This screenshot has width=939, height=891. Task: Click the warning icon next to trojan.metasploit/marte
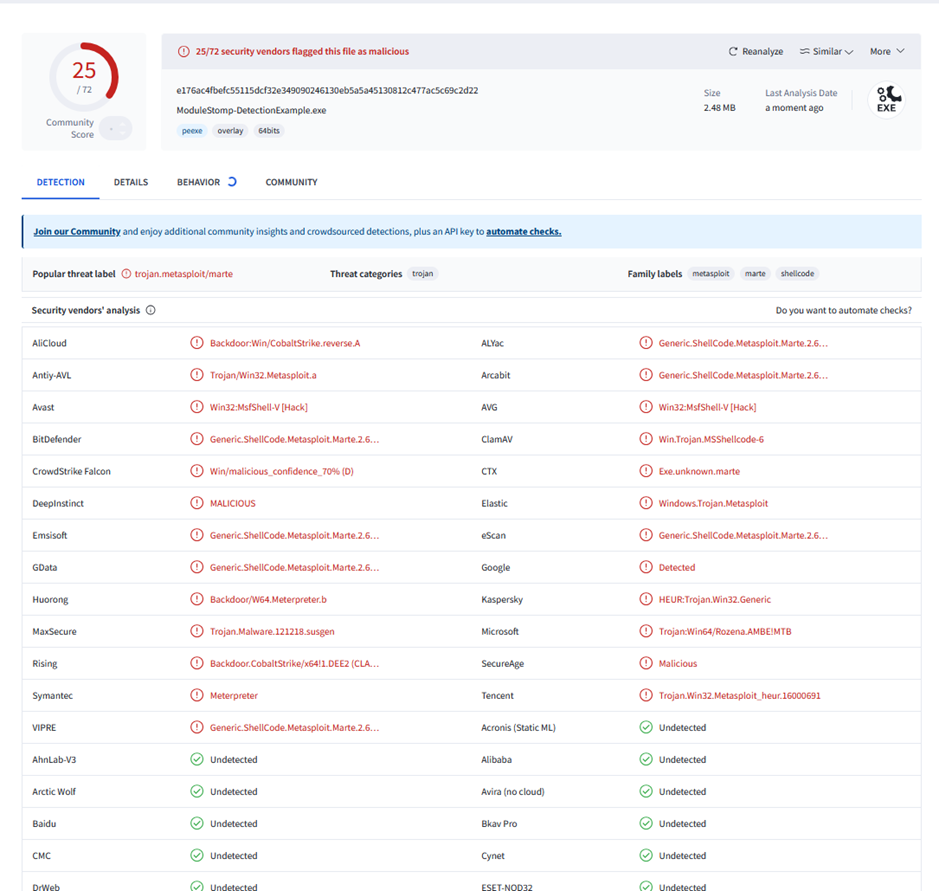(126, 274)
